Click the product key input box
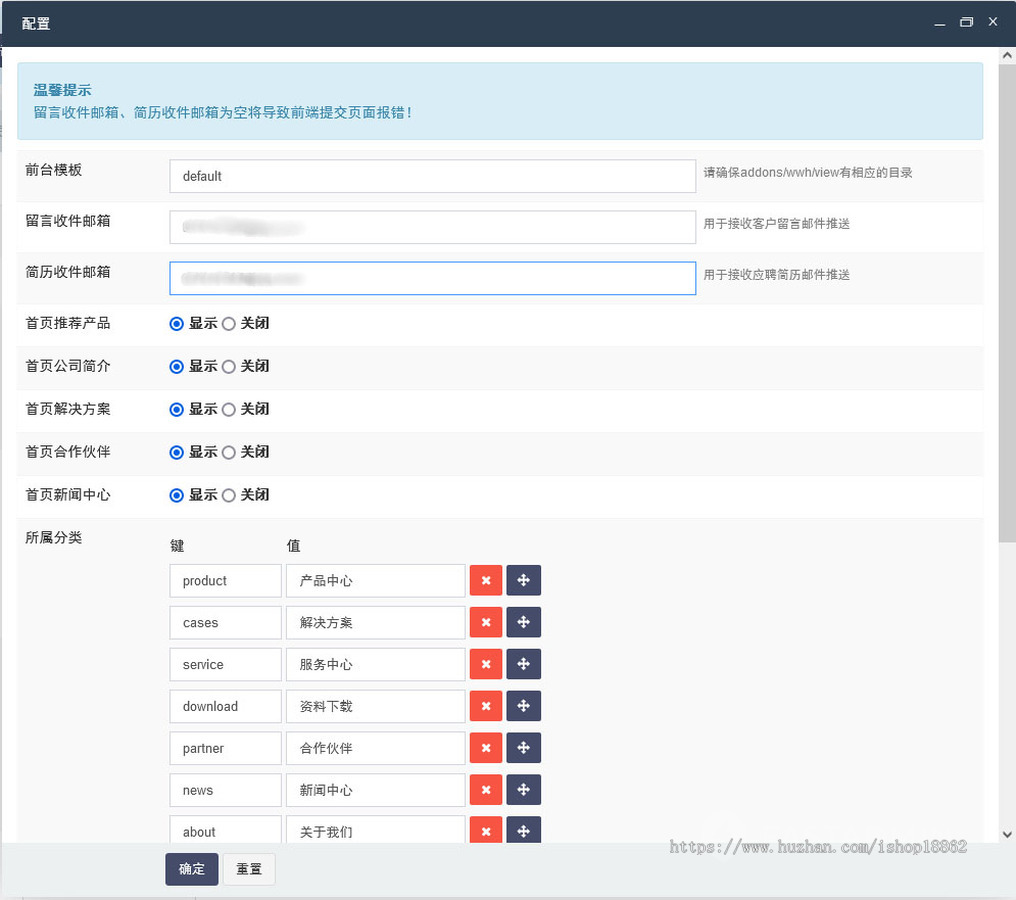The width and height of the screenshot is (1016, 900). click(x=225, y=580)
